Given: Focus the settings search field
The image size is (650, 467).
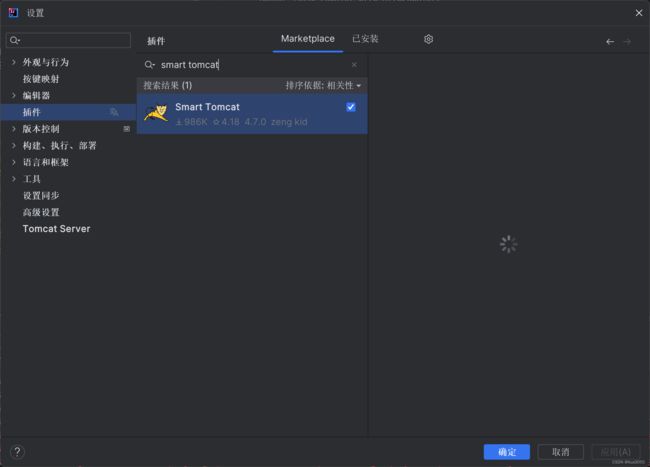Looking at the screenshot, I should click(x=68, y=40).
